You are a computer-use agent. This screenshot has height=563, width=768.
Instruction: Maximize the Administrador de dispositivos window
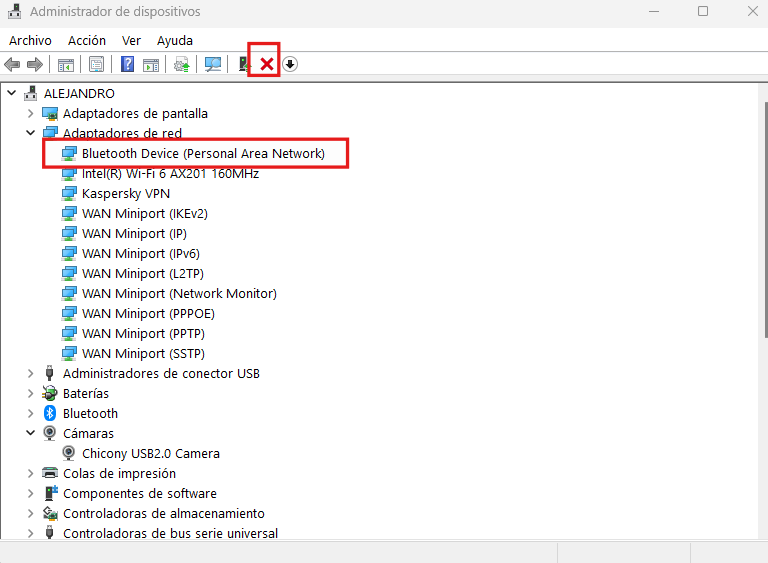click(703, 11)
